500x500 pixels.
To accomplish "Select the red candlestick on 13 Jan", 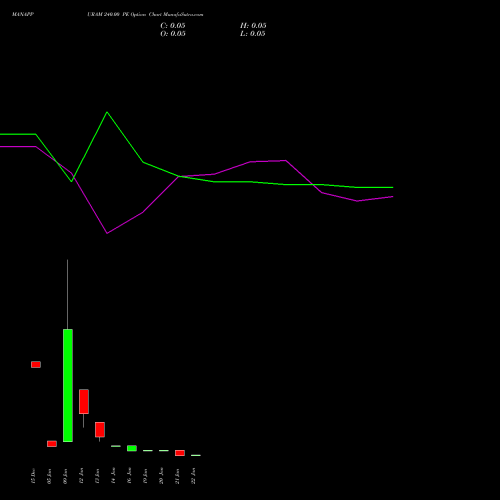I will 100,429.
